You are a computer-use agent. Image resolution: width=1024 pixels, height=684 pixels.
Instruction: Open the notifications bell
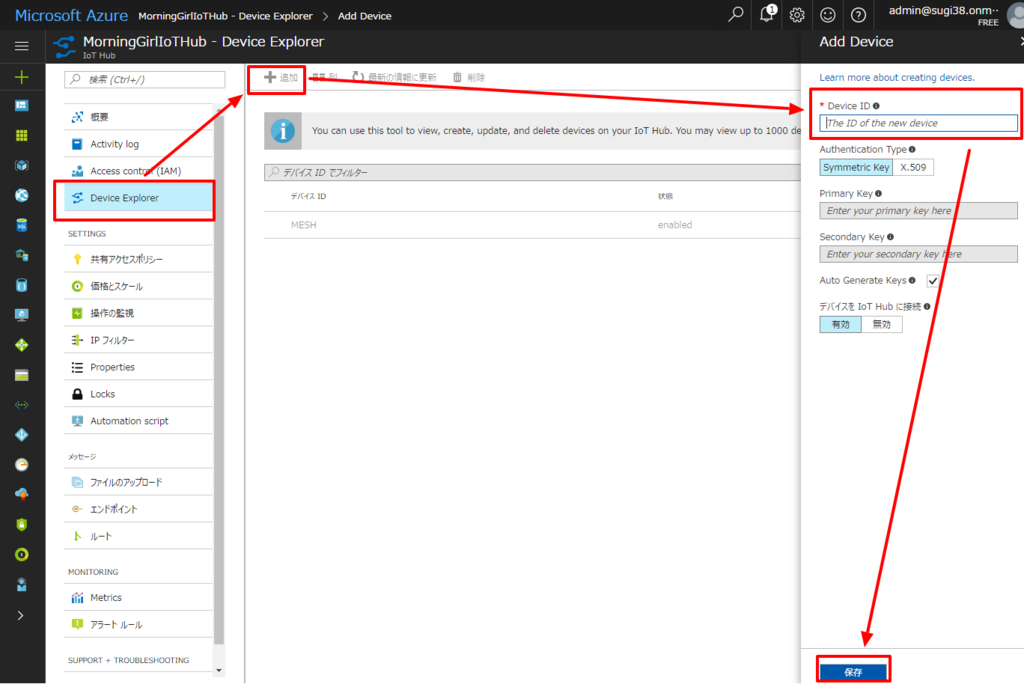[767, 14]
